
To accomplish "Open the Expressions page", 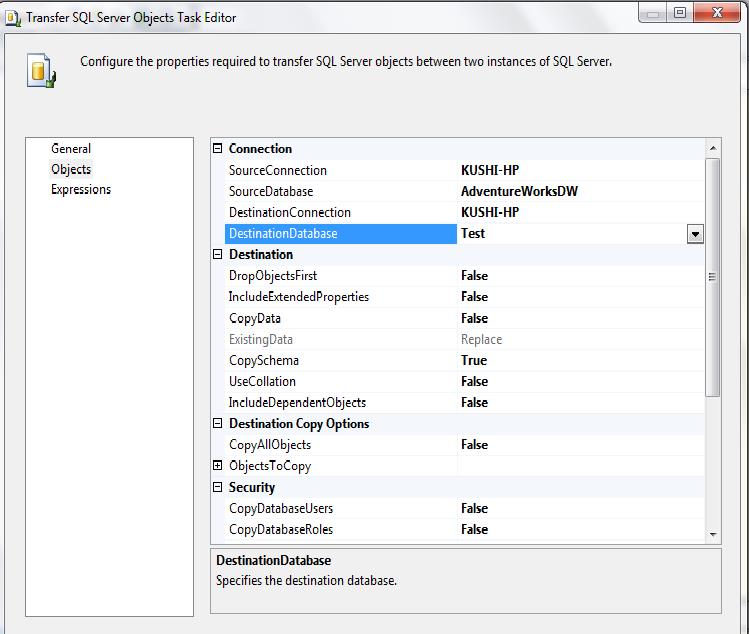I will click(81, 190).
